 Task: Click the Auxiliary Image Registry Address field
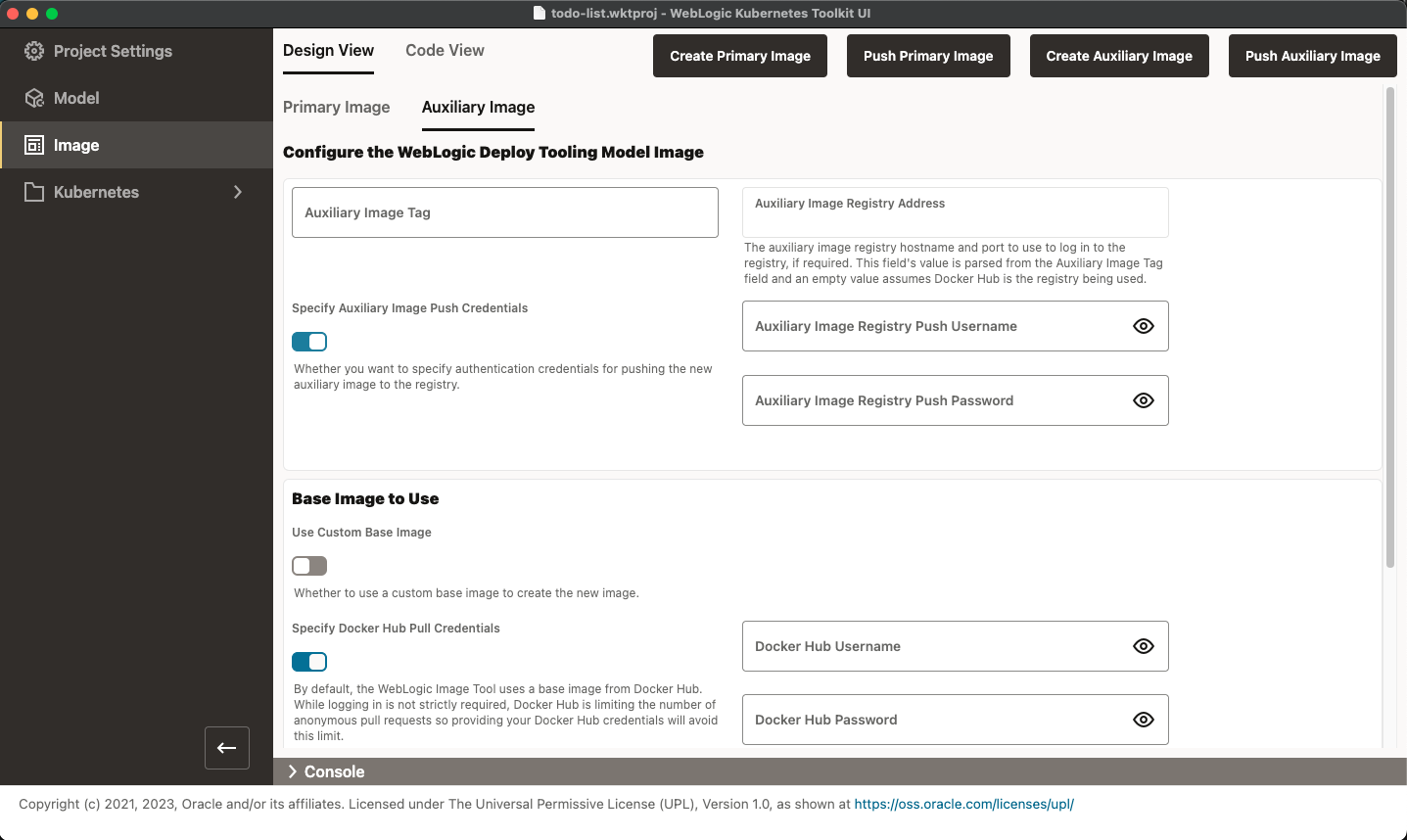click(956, 212)
